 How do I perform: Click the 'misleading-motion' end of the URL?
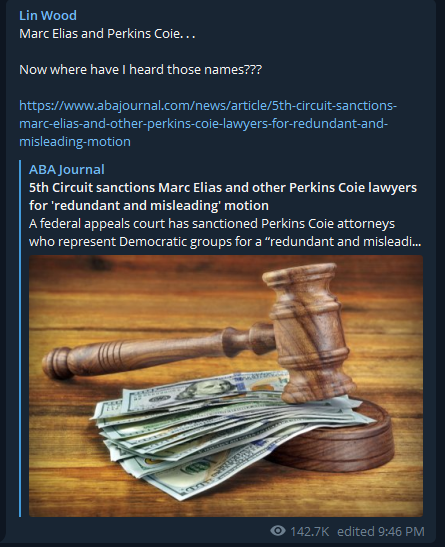point(75,142)
